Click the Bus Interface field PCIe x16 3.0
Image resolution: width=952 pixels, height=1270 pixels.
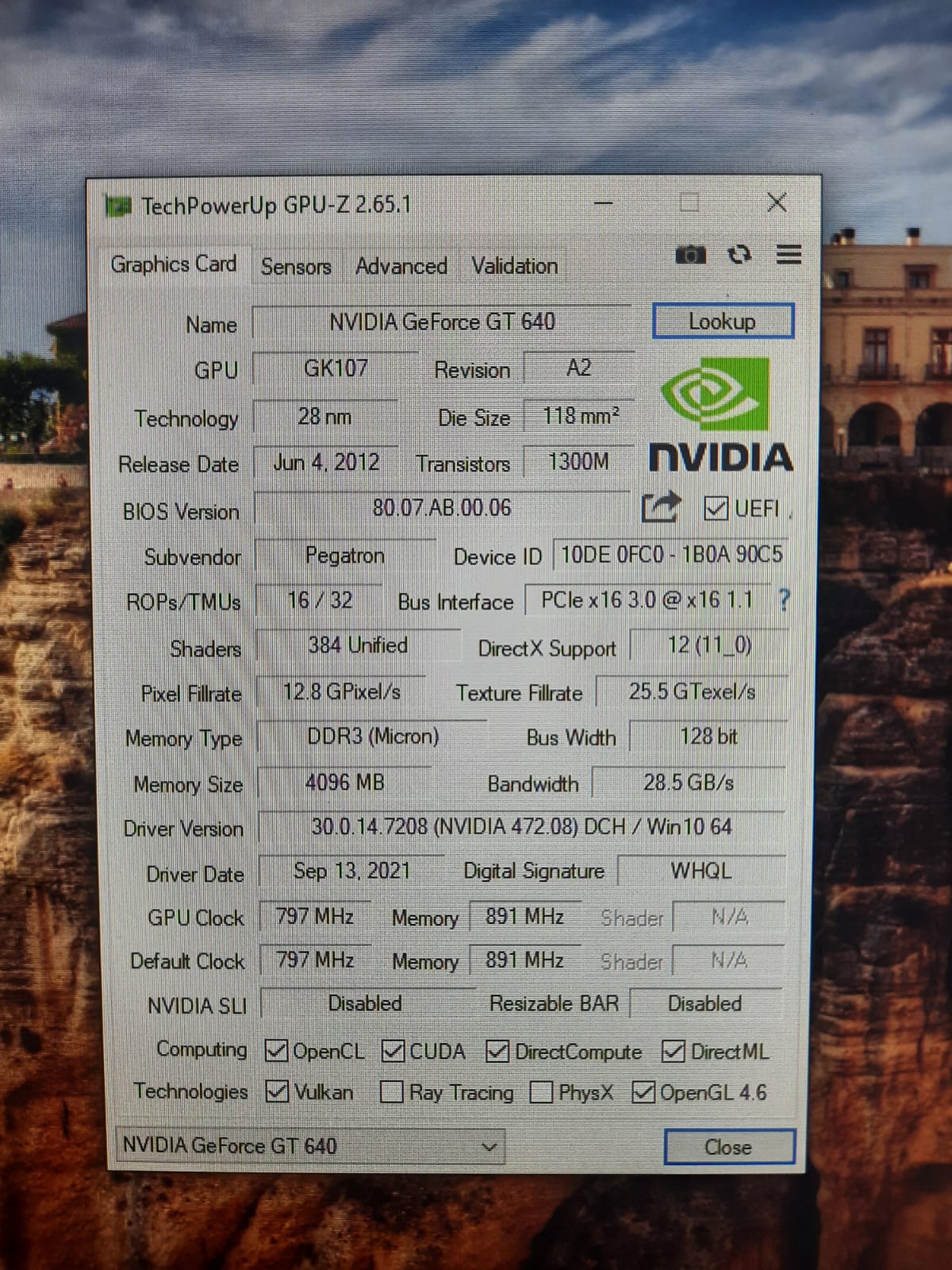coord(647,600)
